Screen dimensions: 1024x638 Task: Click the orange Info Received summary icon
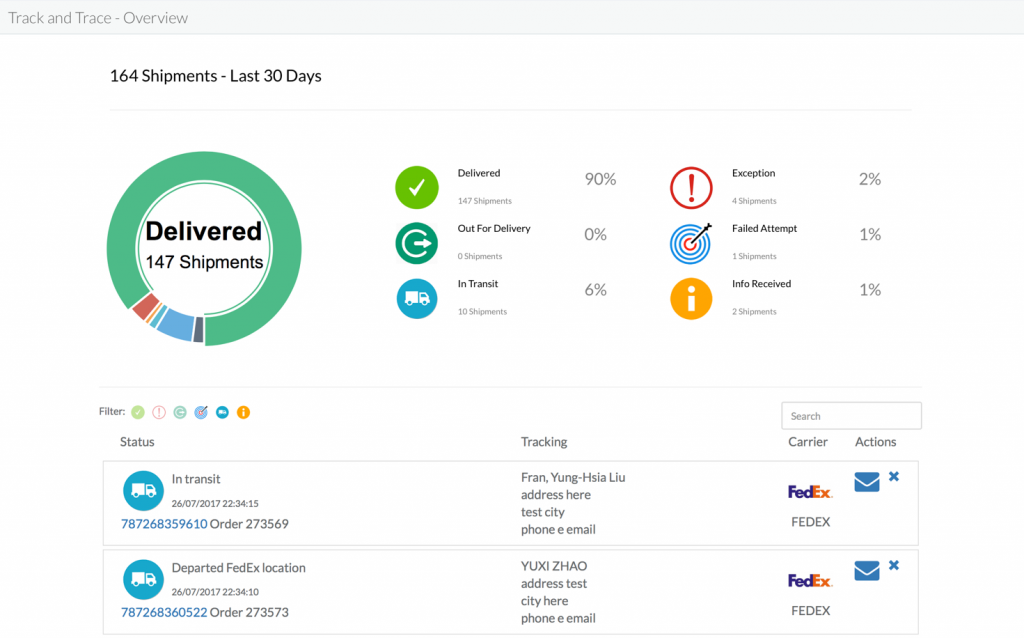click(x=691, y=298)
